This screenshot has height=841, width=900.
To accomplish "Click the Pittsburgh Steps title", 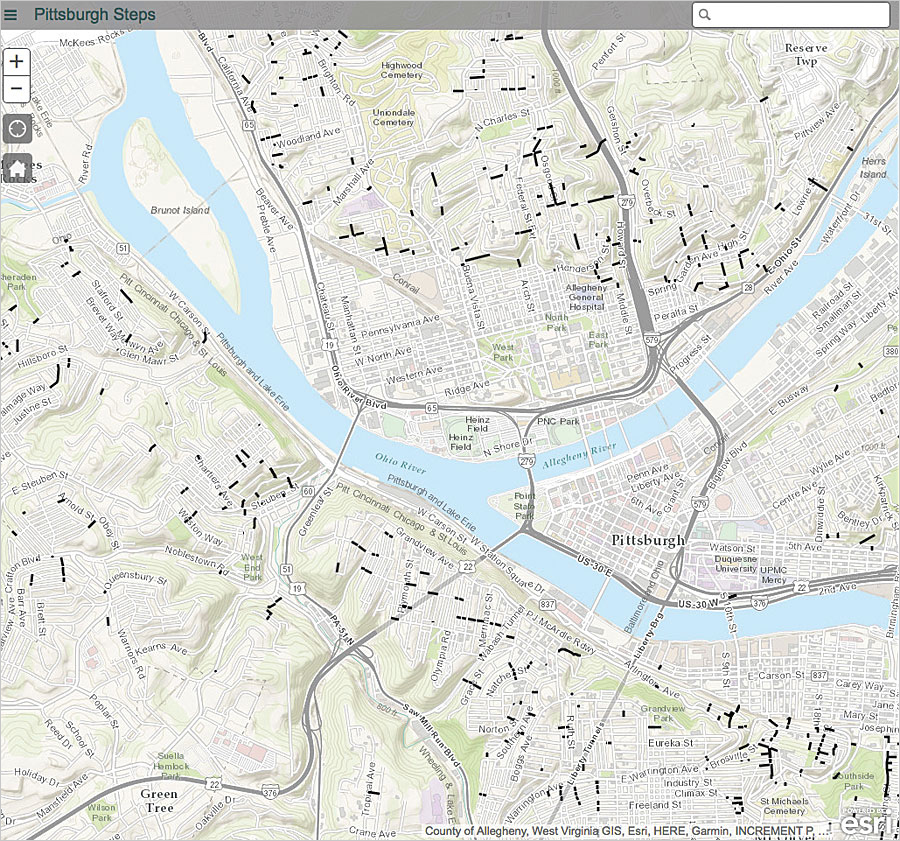I will (95, 14).
